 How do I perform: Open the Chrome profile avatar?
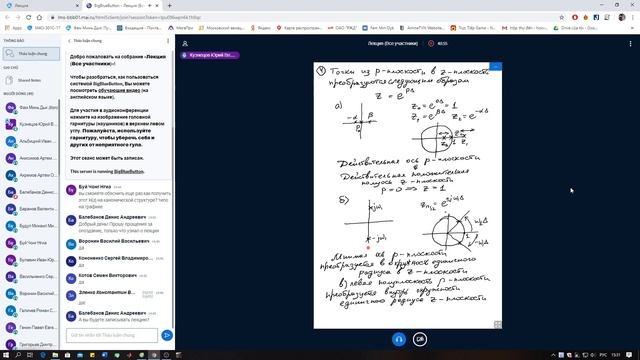pyautogui.click(x=622, y=18)
